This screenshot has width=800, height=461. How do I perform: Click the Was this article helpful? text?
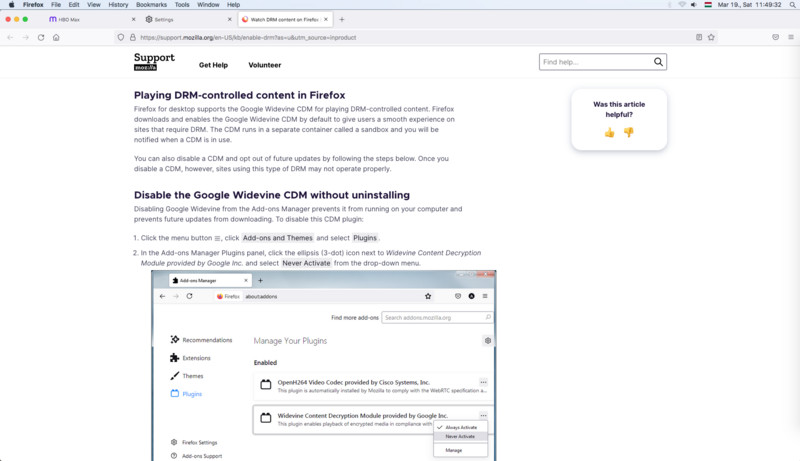pyautogui.click(x=619, y=109)
